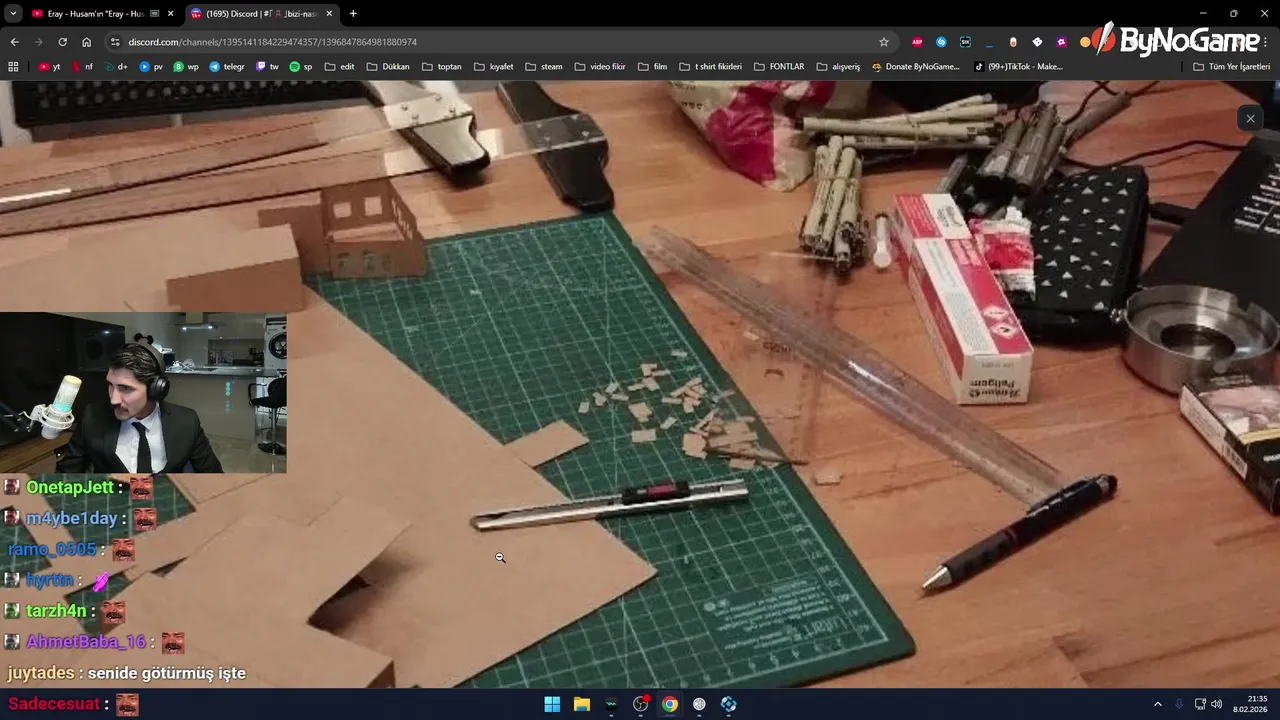Expand the toptan bookmarks folder
The width and height of the screenshot is (1280, 720).
pos(442,67)
